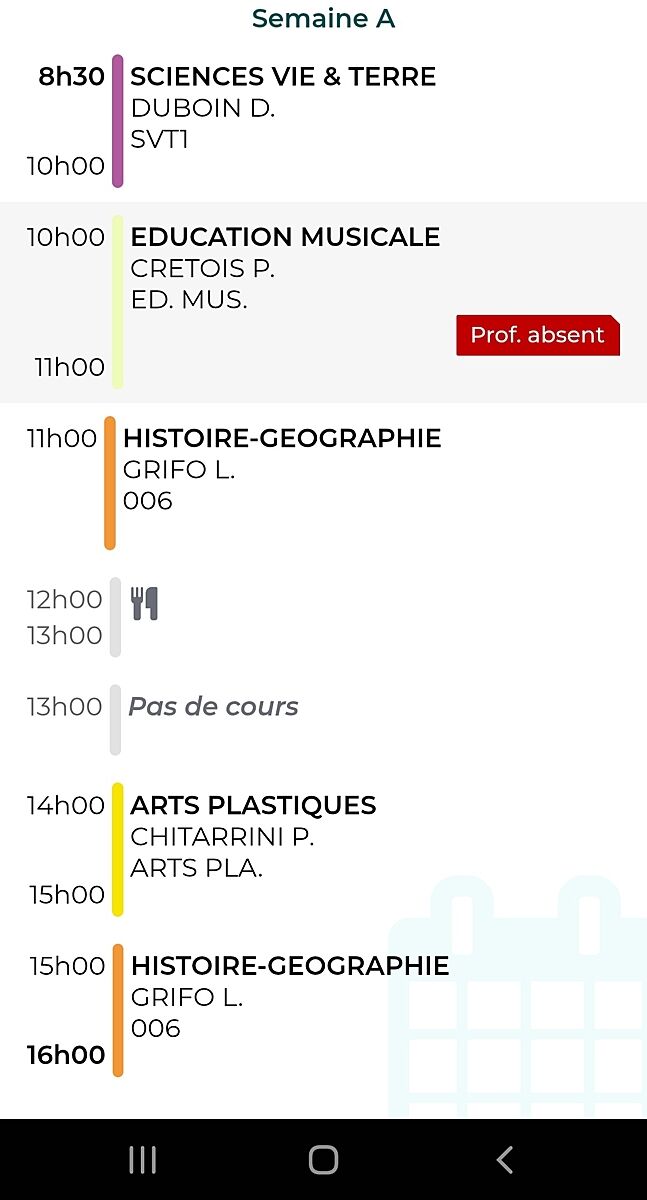Screen dimensions: 647x1200
Task: Open the 15h00 Histoire-Geographie lesson
Action: point(289,966)
